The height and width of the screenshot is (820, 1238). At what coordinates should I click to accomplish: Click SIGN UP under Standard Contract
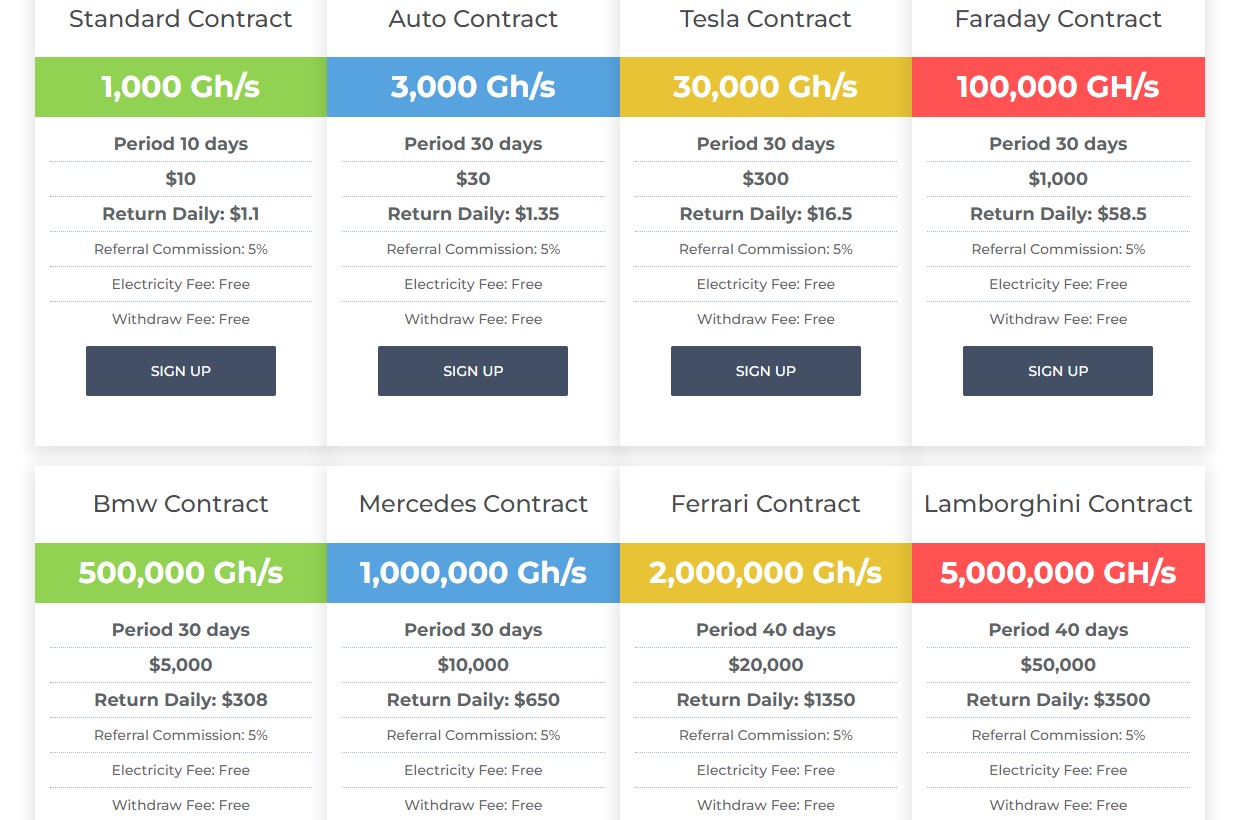180,371
